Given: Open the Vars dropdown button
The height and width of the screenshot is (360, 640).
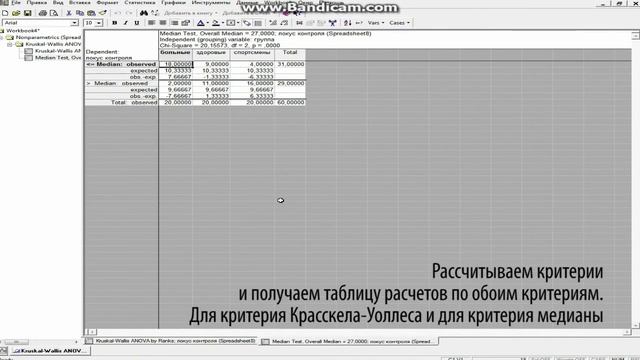Looking at the screenshot, I should (376, 23).
